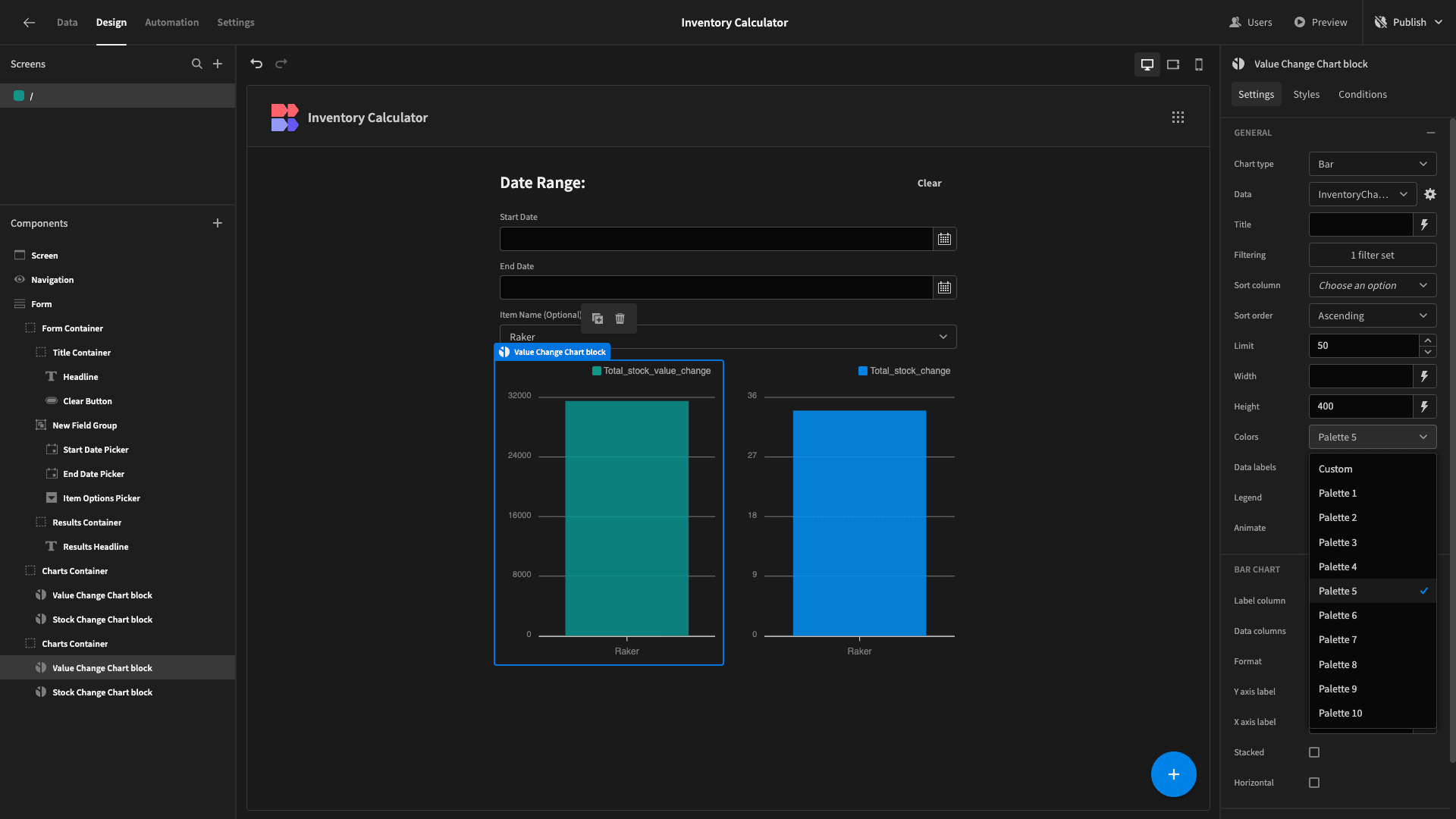This screenshot has height=819, width=1456.
Task: Open Data provider settings gear
Action: click(1430, 195)
